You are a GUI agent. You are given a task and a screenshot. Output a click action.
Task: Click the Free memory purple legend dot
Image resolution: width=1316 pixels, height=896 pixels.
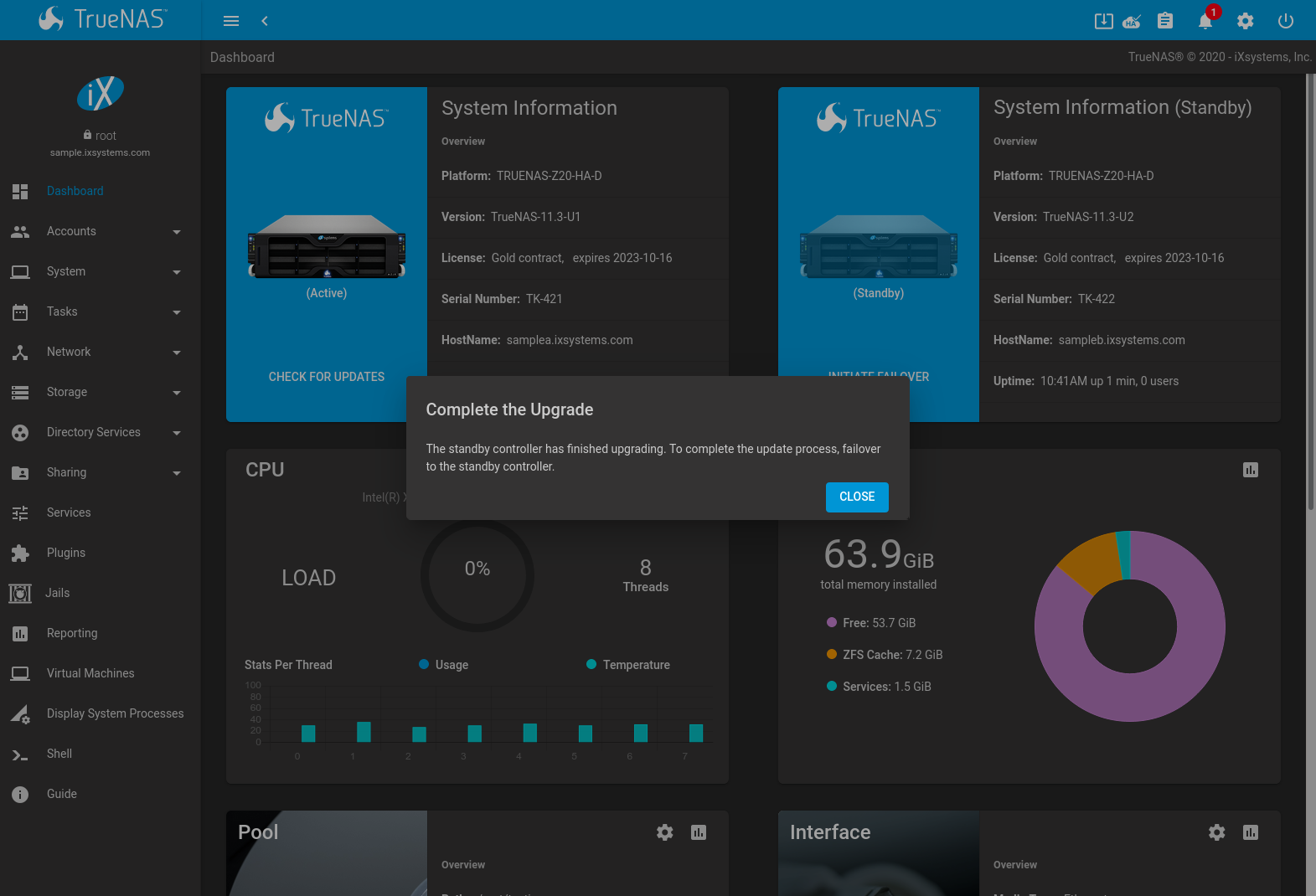[x=832, y=622]
